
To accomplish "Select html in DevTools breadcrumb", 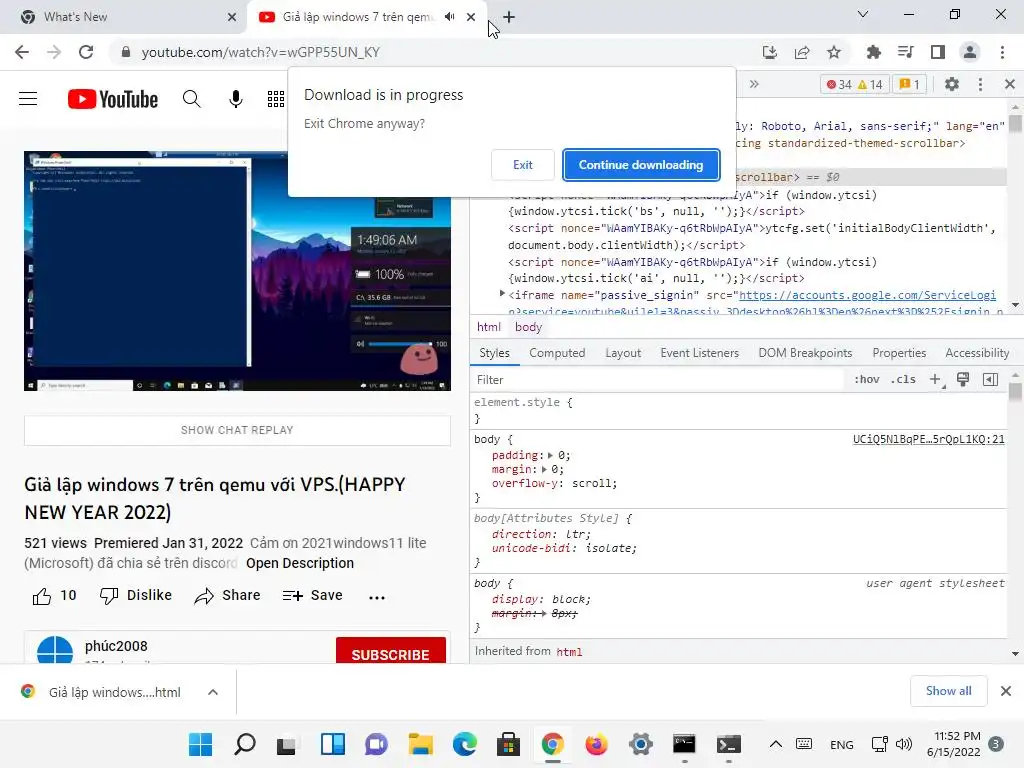I will pos(488,327).
